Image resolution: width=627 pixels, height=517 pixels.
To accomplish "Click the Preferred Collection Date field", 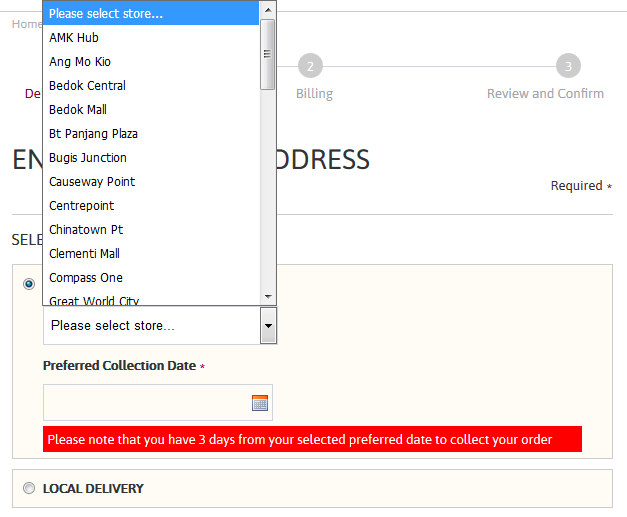I will [x=145, y=403].
